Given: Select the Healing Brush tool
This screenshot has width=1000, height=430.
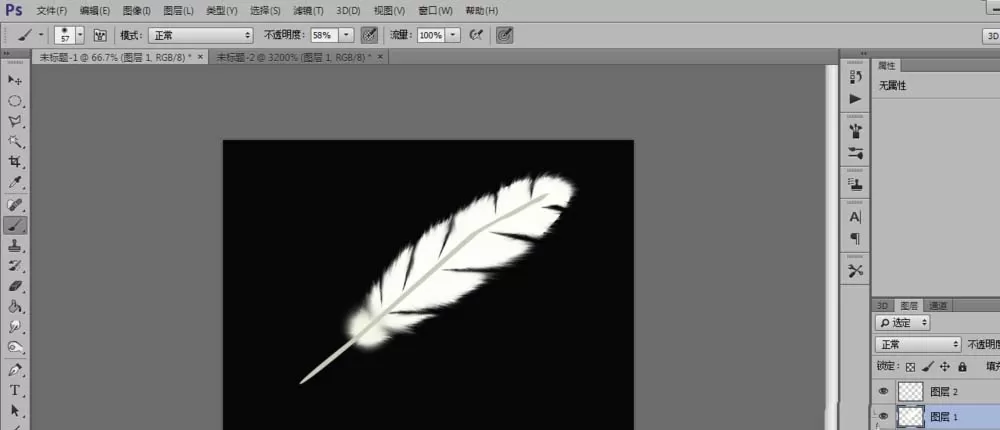Looking at the screenshot, I should pos(15,205).
